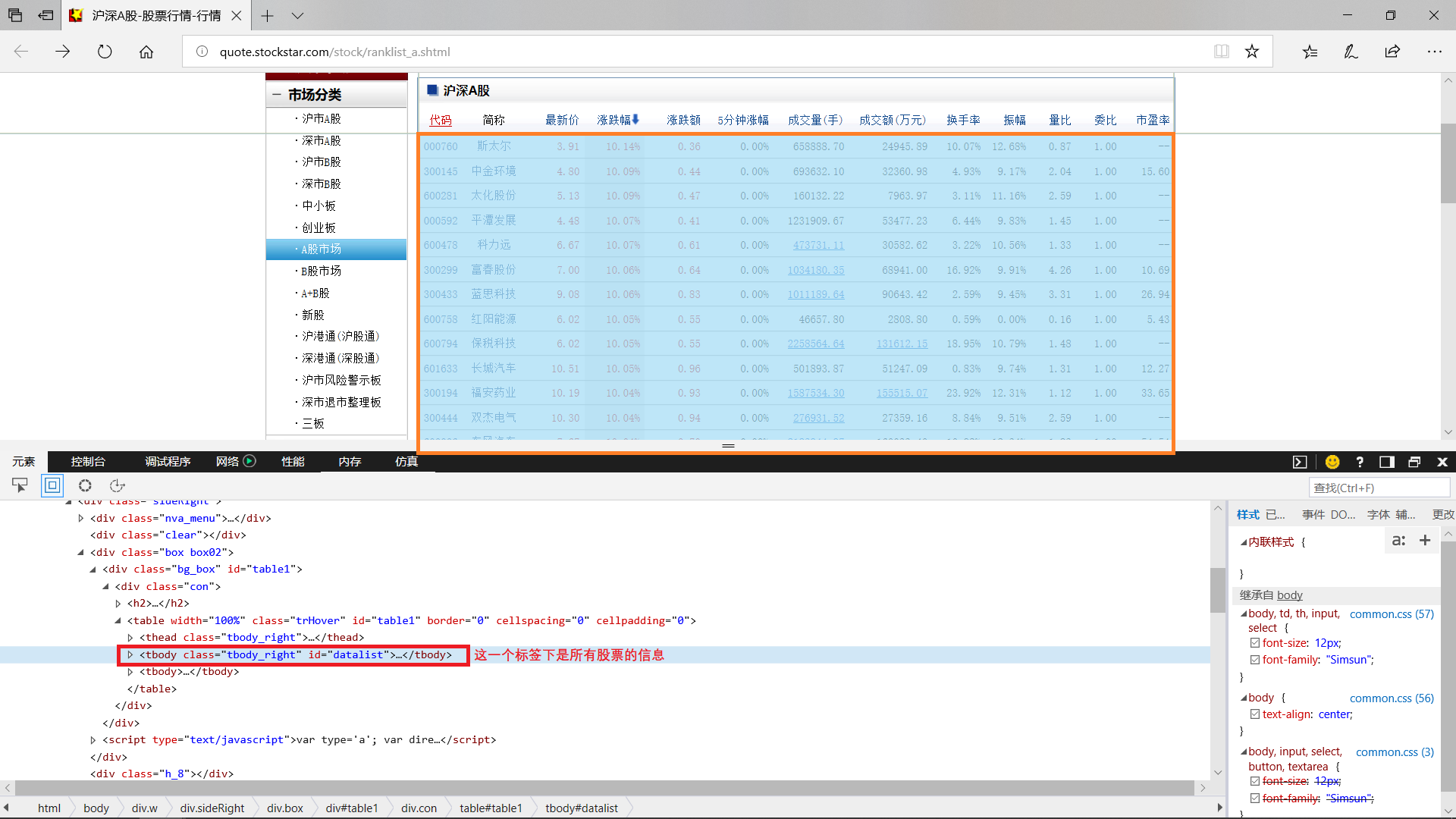This screenshot has height=819, width=1456.
Task: Refresh the page with the reload icon
Action: [105, 52]
